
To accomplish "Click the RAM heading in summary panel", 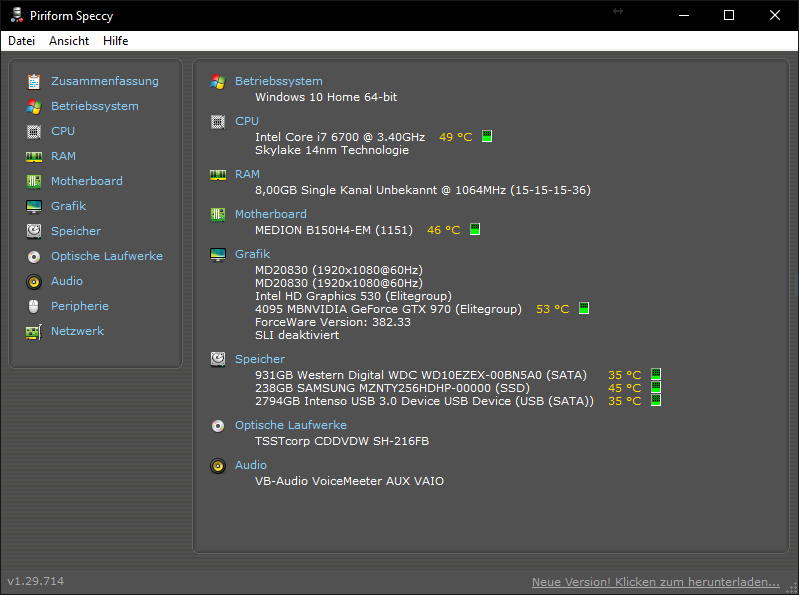I will coord(247,174).
